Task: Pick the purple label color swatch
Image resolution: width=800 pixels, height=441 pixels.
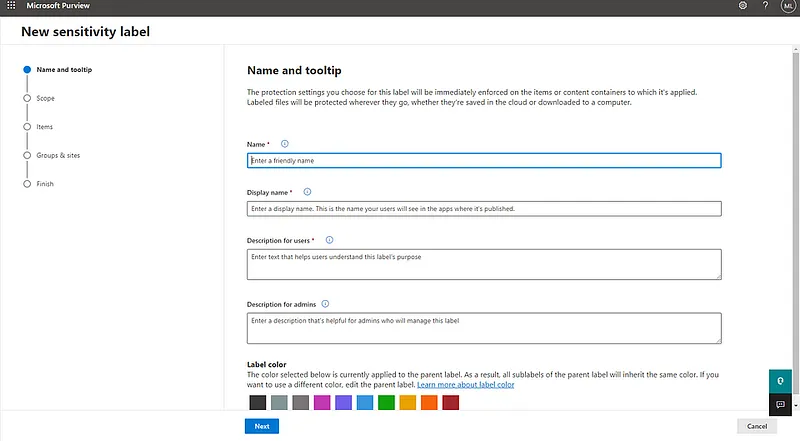Action: click(x=343, y=402)
